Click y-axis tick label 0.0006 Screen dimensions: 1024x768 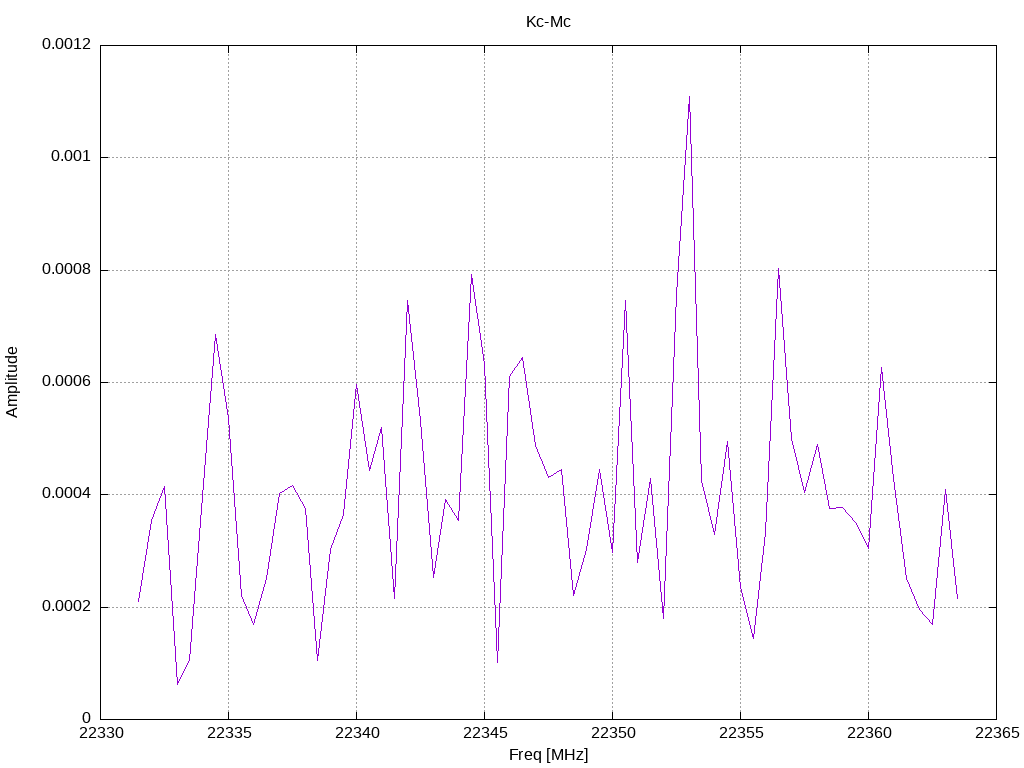coord(67,382)
